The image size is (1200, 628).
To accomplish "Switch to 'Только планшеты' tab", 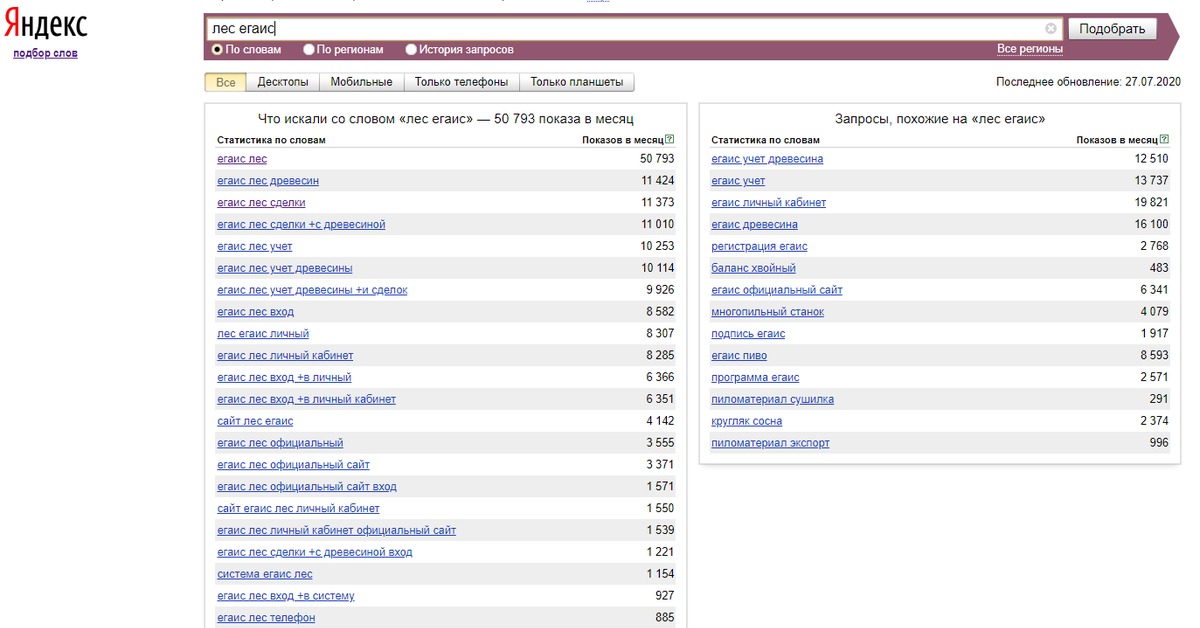I will point(577,82).
